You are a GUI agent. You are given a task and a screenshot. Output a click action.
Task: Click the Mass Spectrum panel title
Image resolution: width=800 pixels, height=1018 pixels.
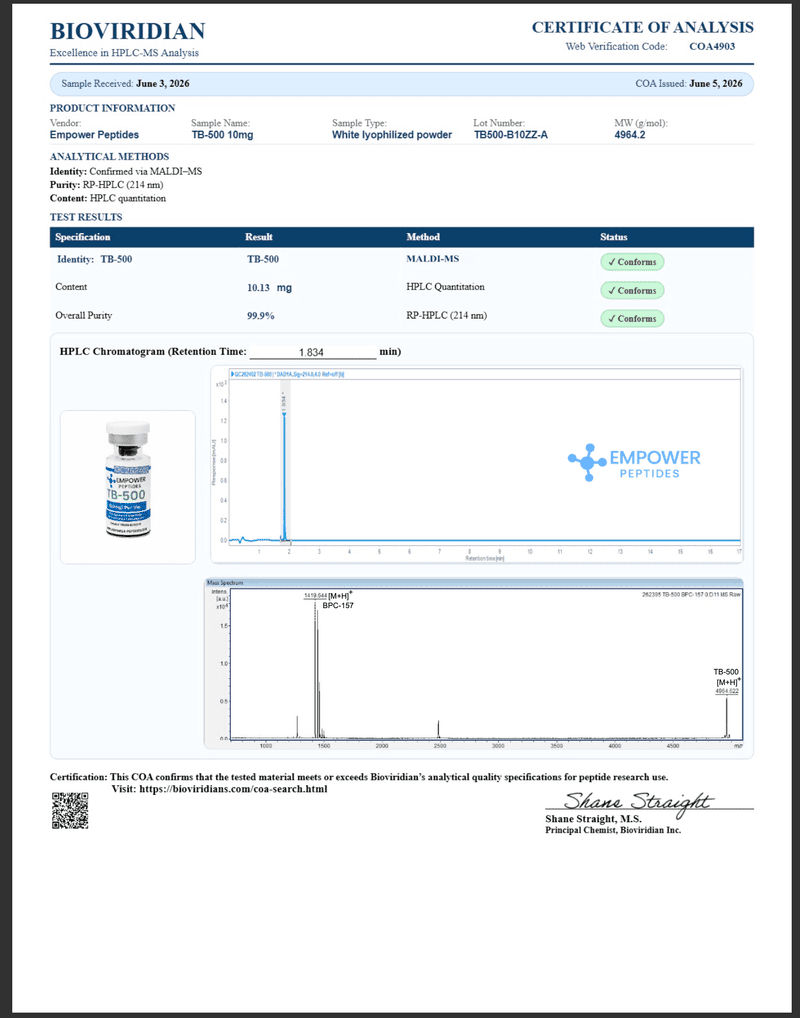(x=224, y=583)
